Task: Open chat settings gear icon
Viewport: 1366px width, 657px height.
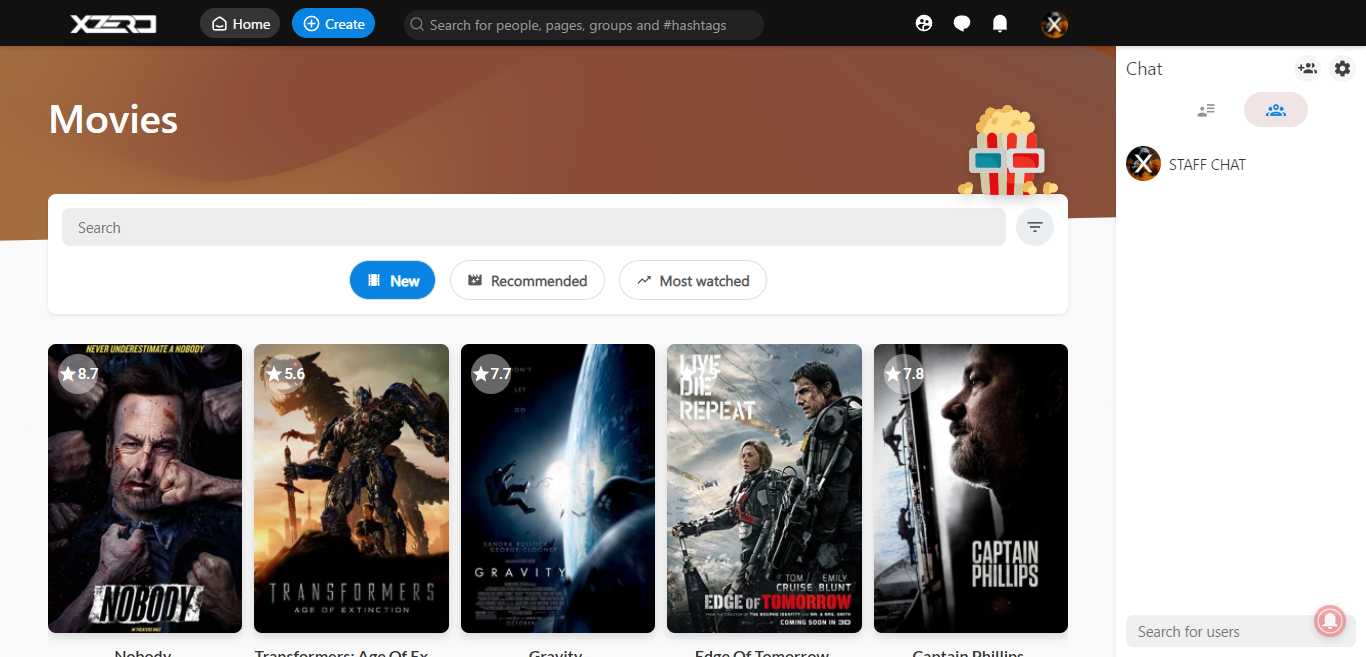Action: 1343,69
